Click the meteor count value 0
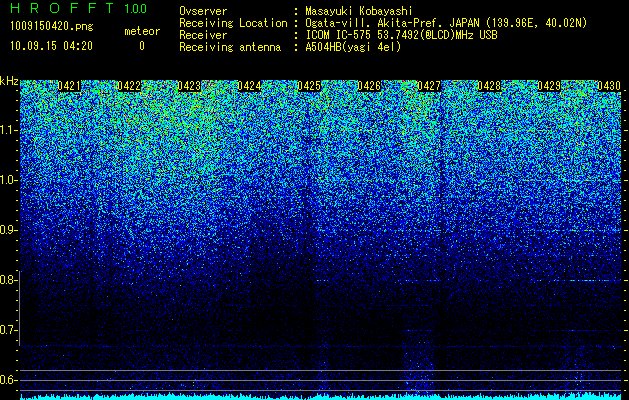This screenshot has width=629, height=400. coord(142,46)
